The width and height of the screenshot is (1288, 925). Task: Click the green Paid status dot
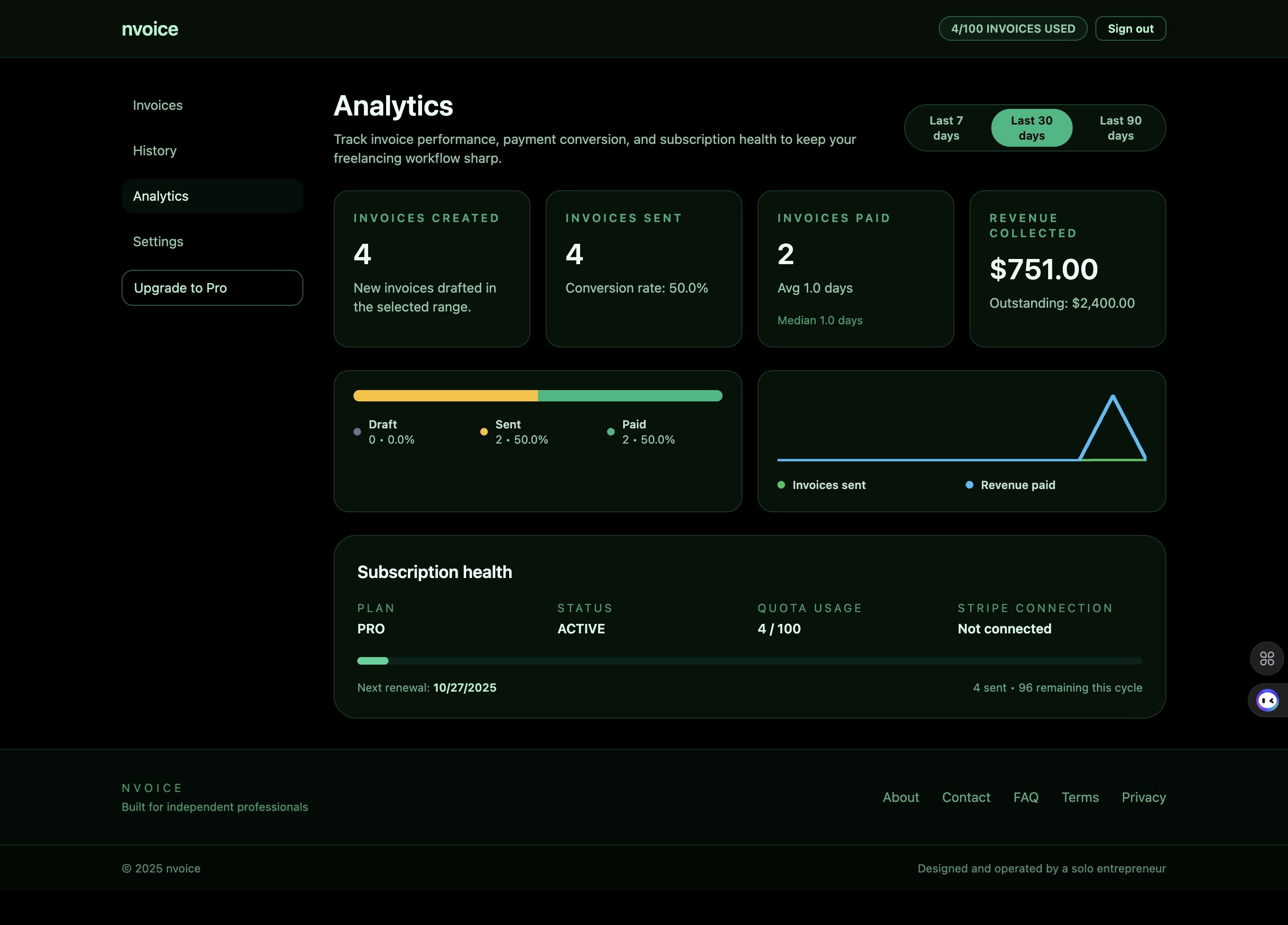pyautogui.click(x=610, y=432)
